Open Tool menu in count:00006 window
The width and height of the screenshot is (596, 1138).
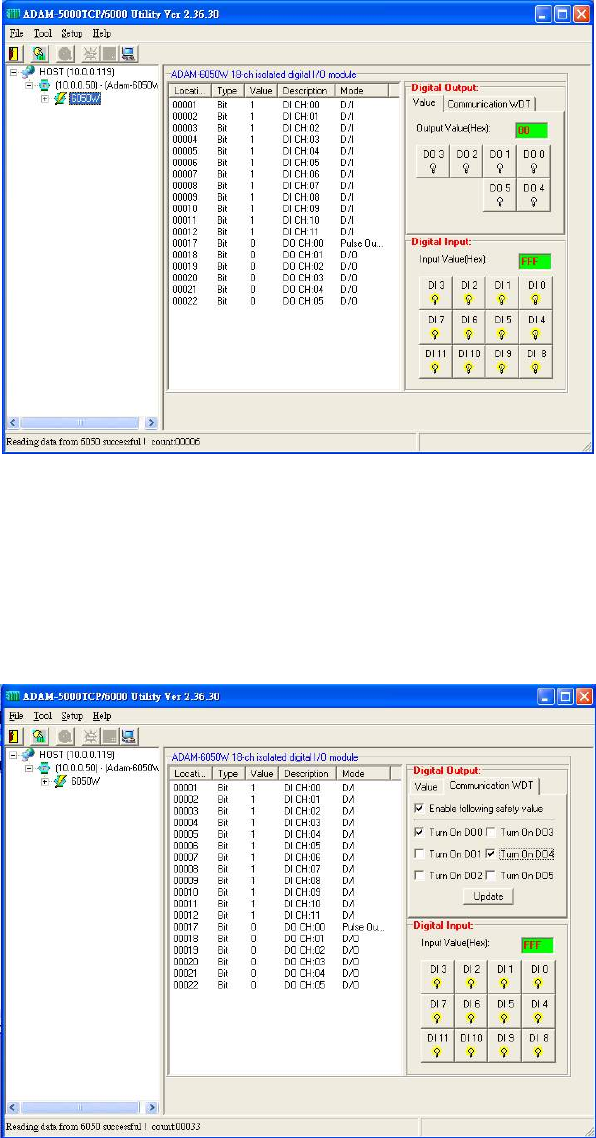(x=43, y=33)
